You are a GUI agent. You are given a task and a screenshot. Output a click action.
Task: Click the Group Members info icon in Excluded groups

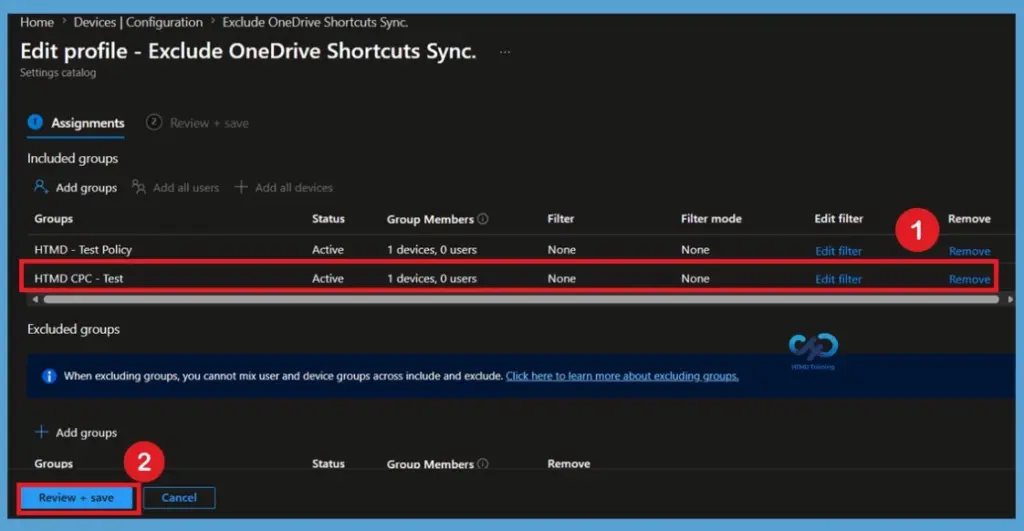483,464
